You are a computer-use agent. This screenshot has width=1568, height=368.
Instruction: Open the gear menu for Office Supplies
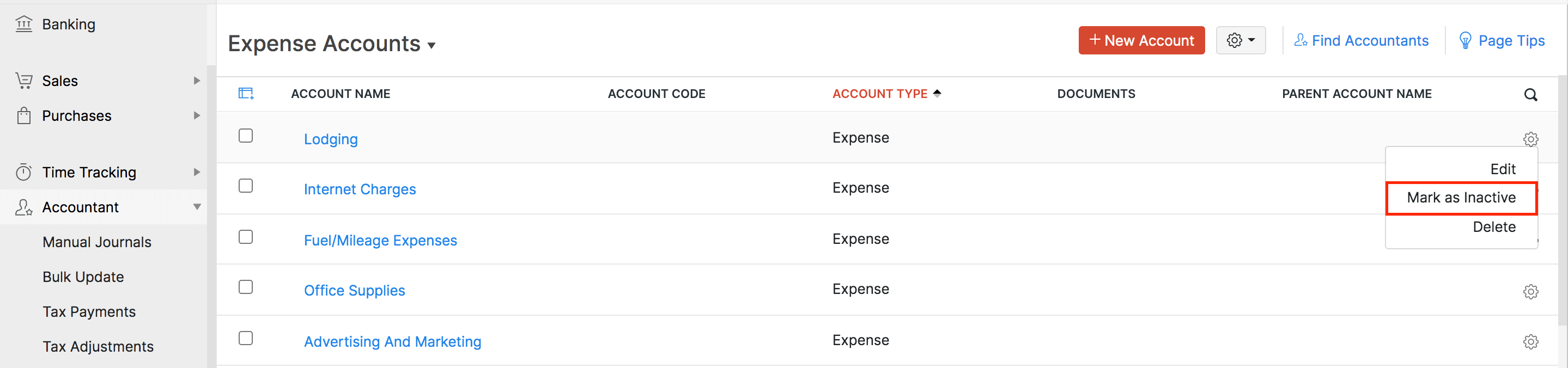(1530, 291)
